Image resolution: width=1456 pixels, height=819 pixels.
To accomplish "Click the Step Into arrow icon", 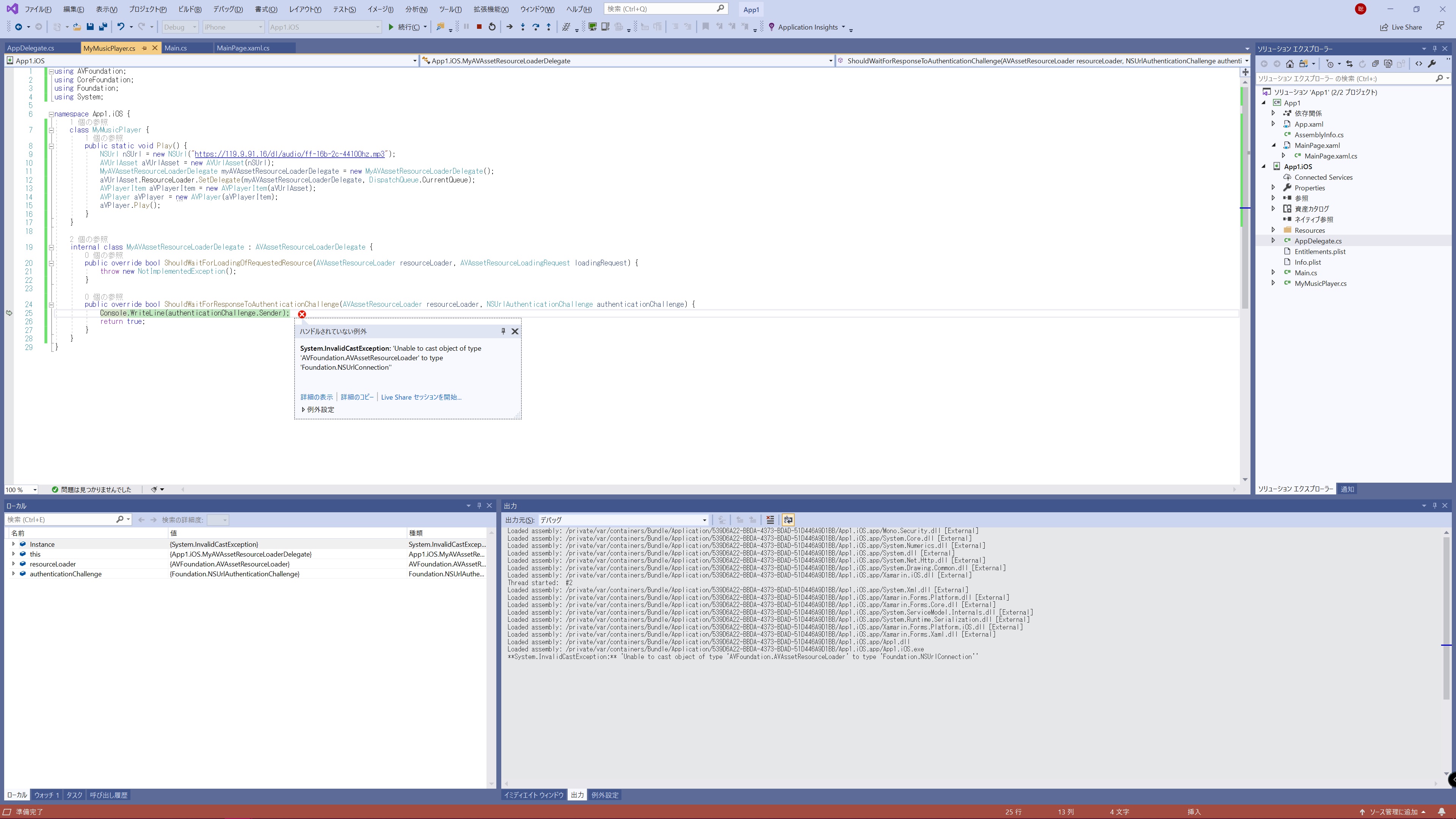I will (x=522, y=27).
